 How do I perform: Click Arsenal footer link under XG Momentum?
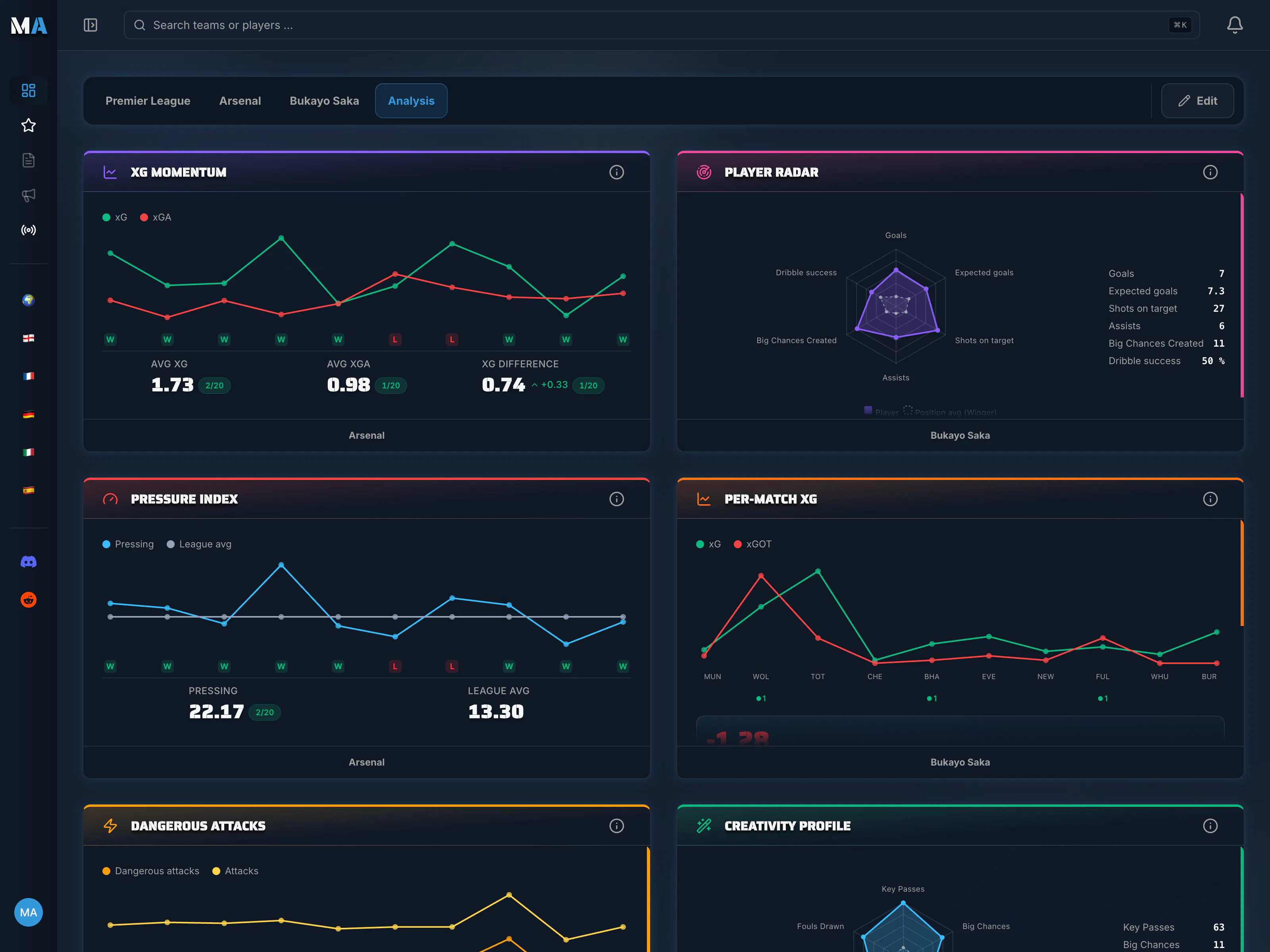367,436
